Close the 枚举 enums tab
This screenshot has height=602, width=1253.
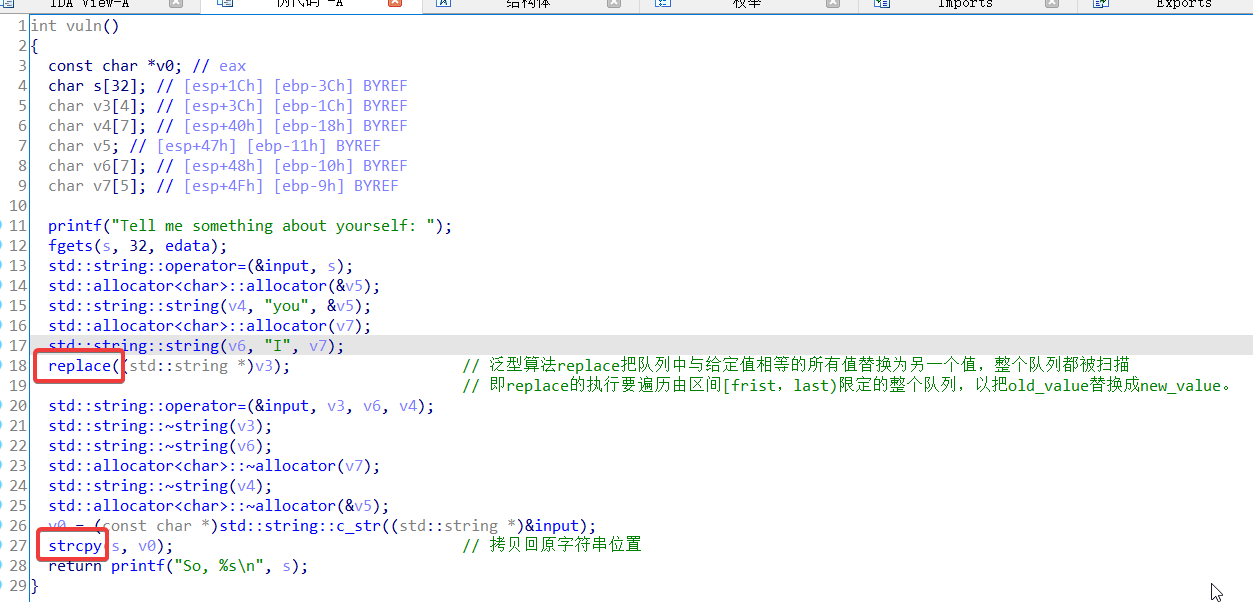coord(833,4)
